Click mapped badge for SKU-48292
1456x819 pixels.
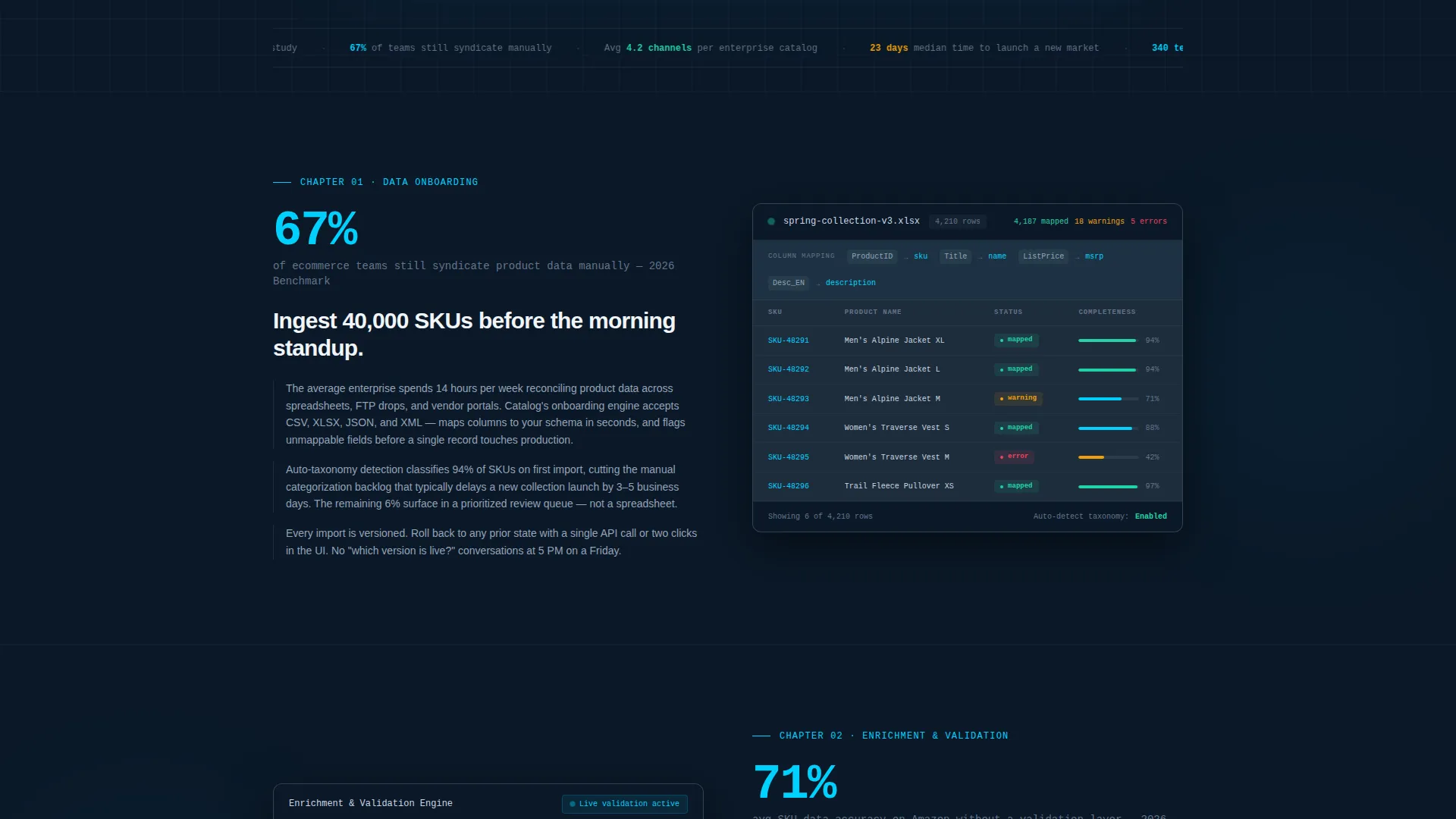click(1016, 369)
